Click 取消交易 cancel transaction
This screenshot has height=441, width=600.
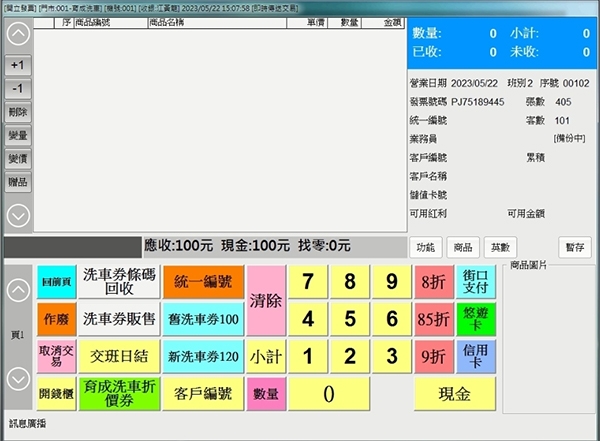coord(57,356)
